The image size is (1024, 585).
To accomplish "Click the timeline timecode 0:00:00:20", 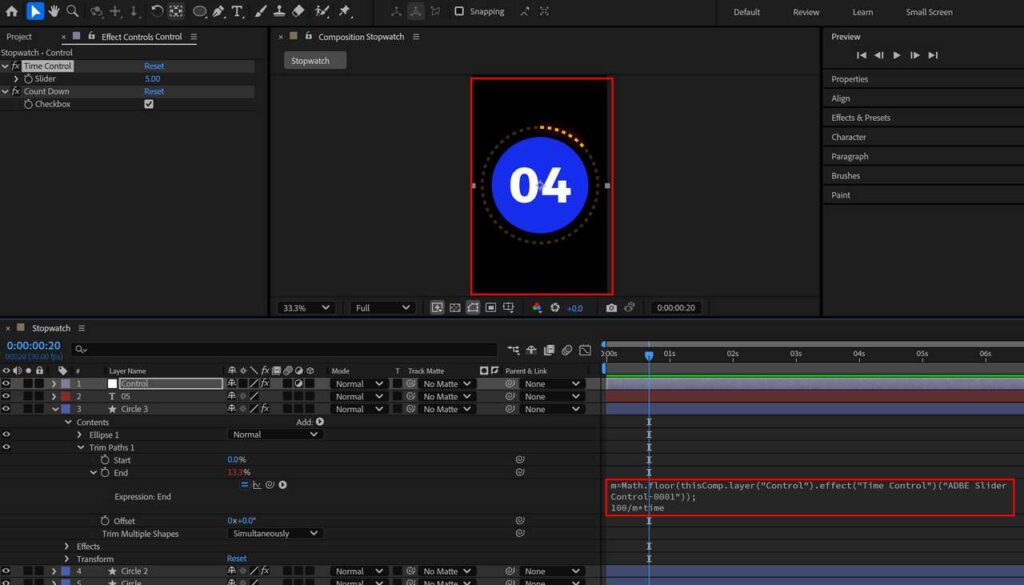I will click(33, 345).
